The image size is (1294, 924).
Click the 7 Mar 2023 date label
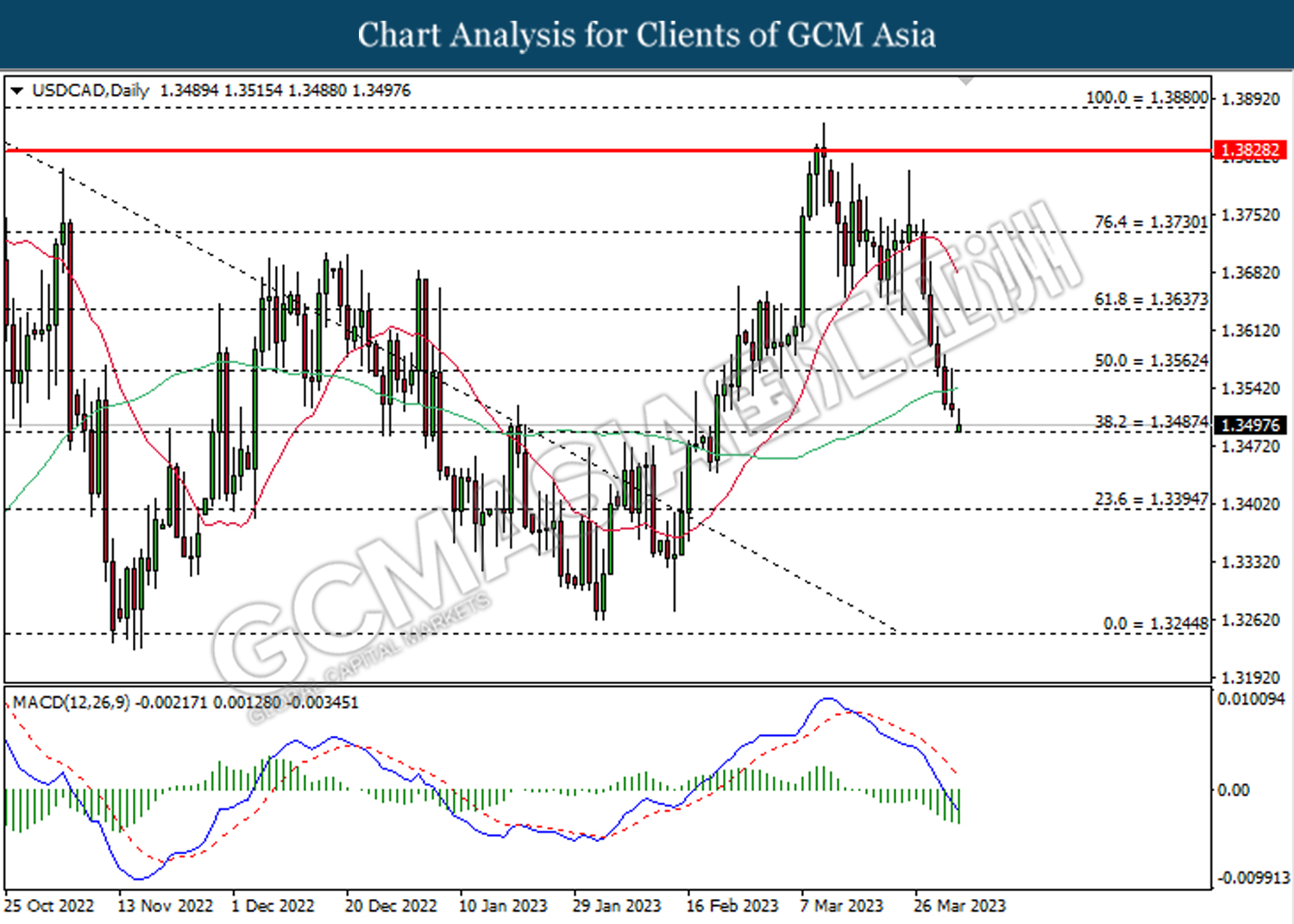point(842,906)
